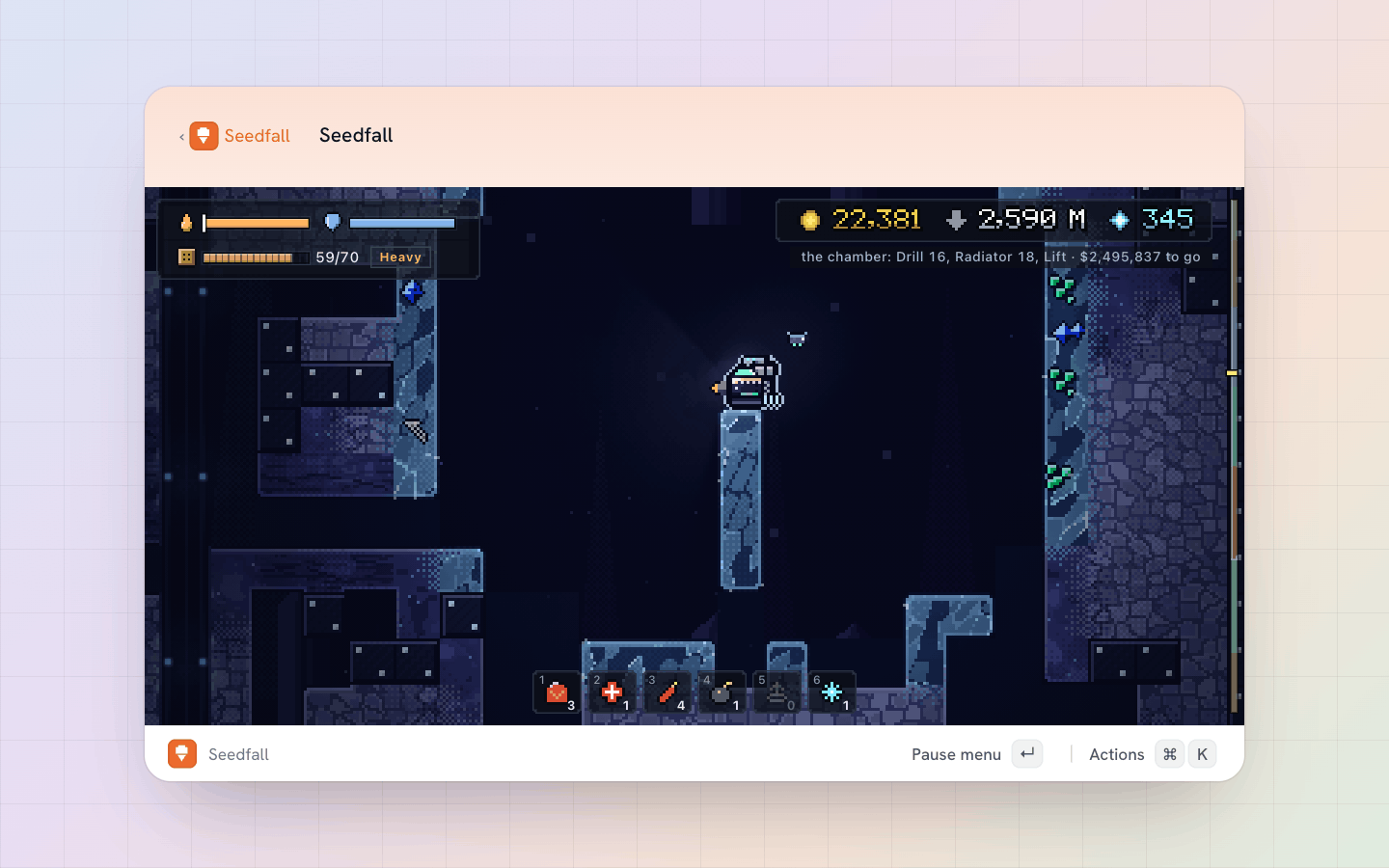
Task: Click the 59/70 cargo count
Action: click(337, 258)
